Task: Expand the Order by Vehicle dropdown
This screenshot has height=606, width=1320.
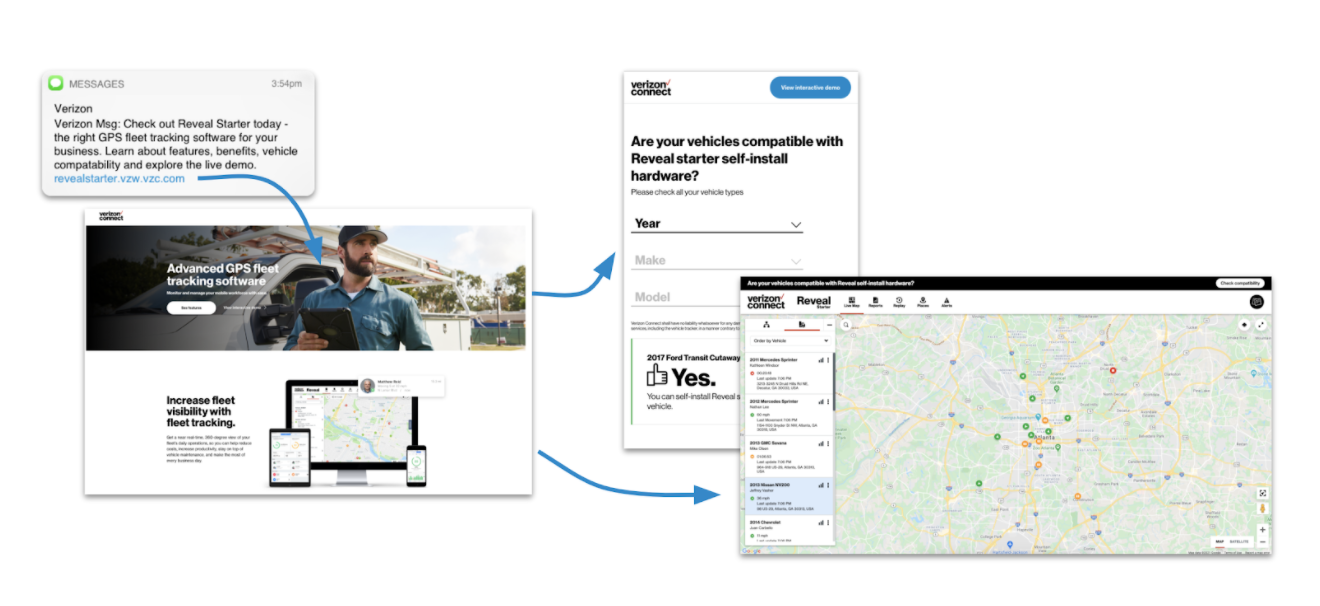Action: click(791, 341)
